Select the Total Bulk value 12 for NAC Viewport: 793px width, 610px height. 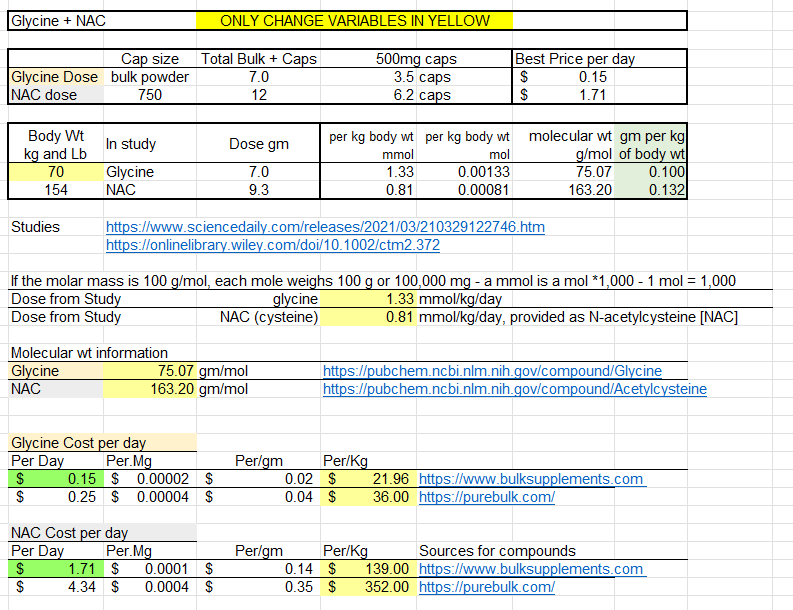258,95
